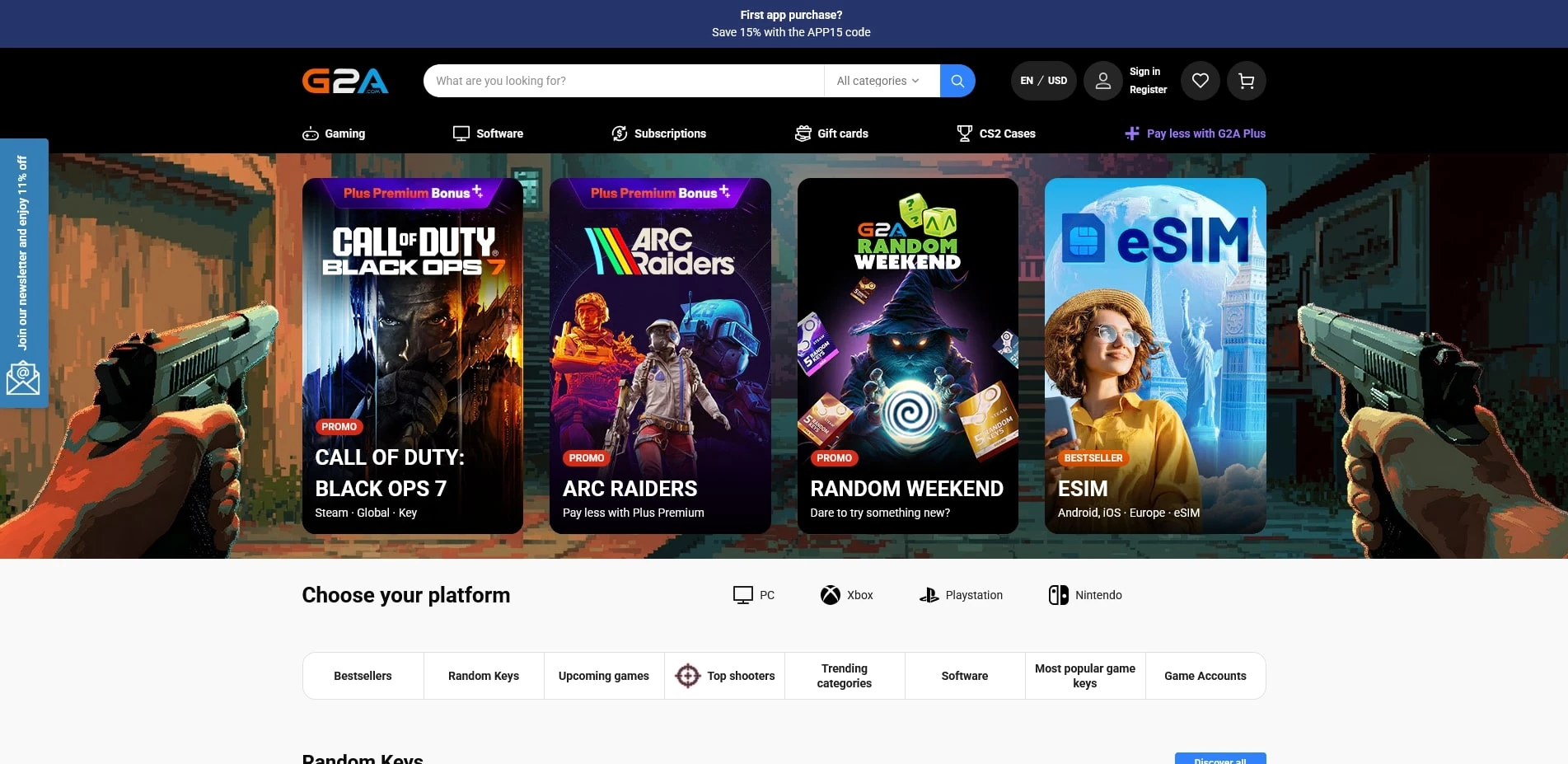Open the search by clicking the magnifier icon
This screenshot has height=764, width=1568.
[x=956, y=80]
